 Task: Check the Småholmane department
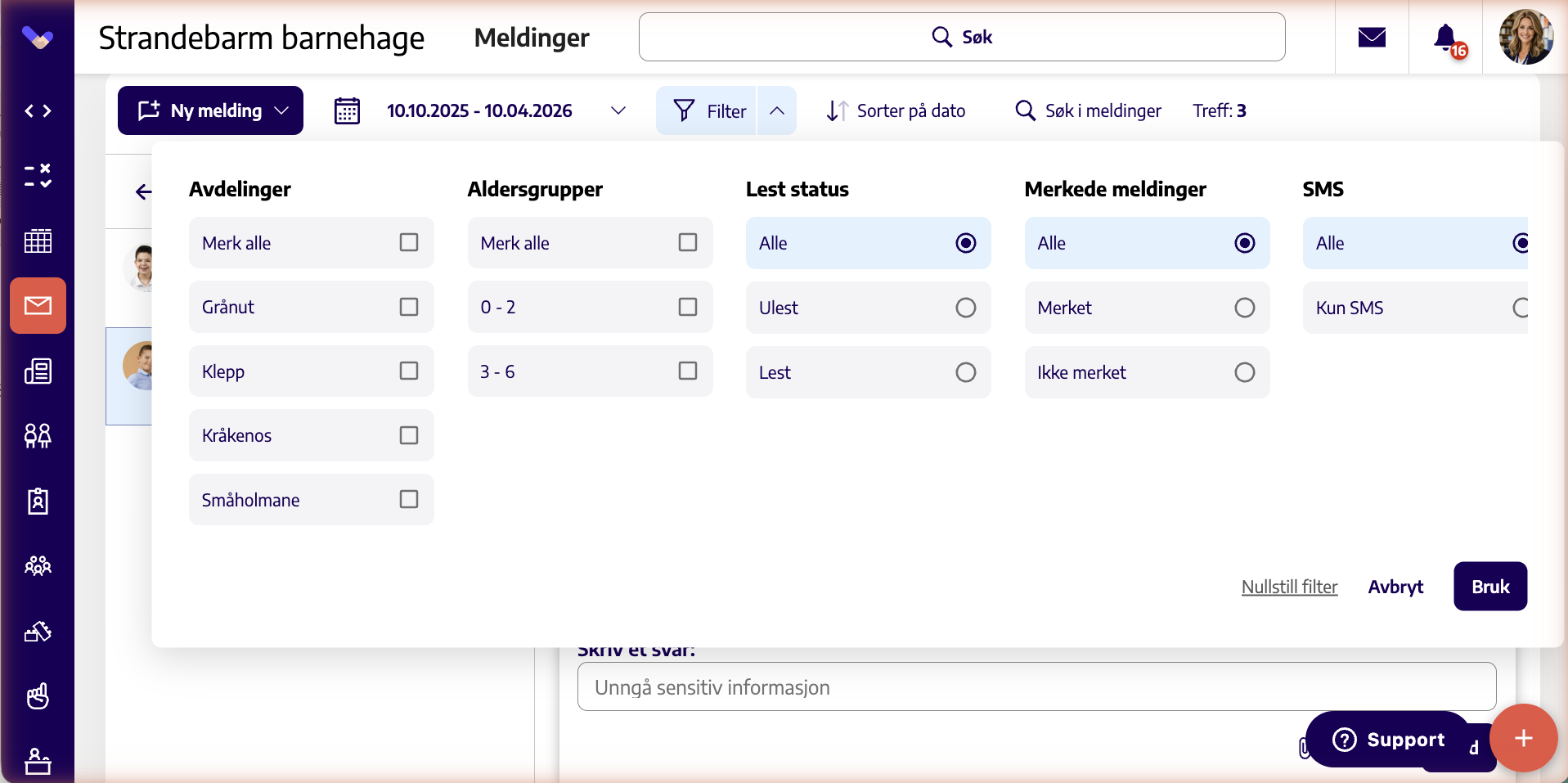pos(311,500)
